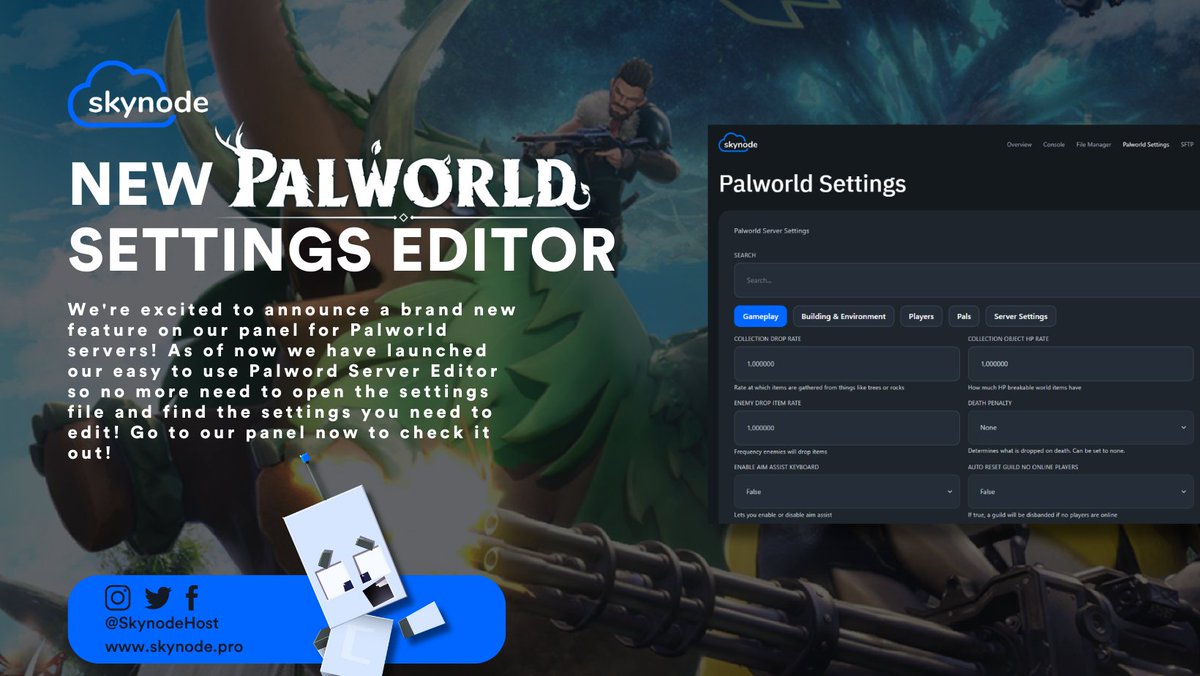Click the Facebook icon

tap(192, 598)
